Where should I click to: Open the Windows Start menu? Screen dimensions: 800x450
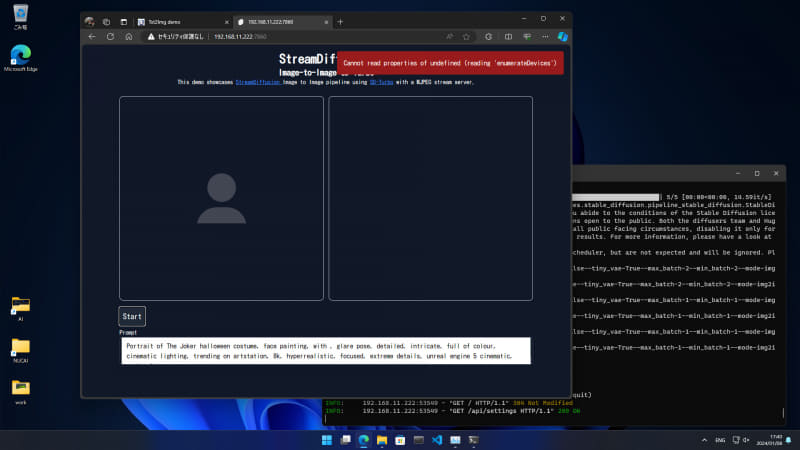(x=327, y=440)
